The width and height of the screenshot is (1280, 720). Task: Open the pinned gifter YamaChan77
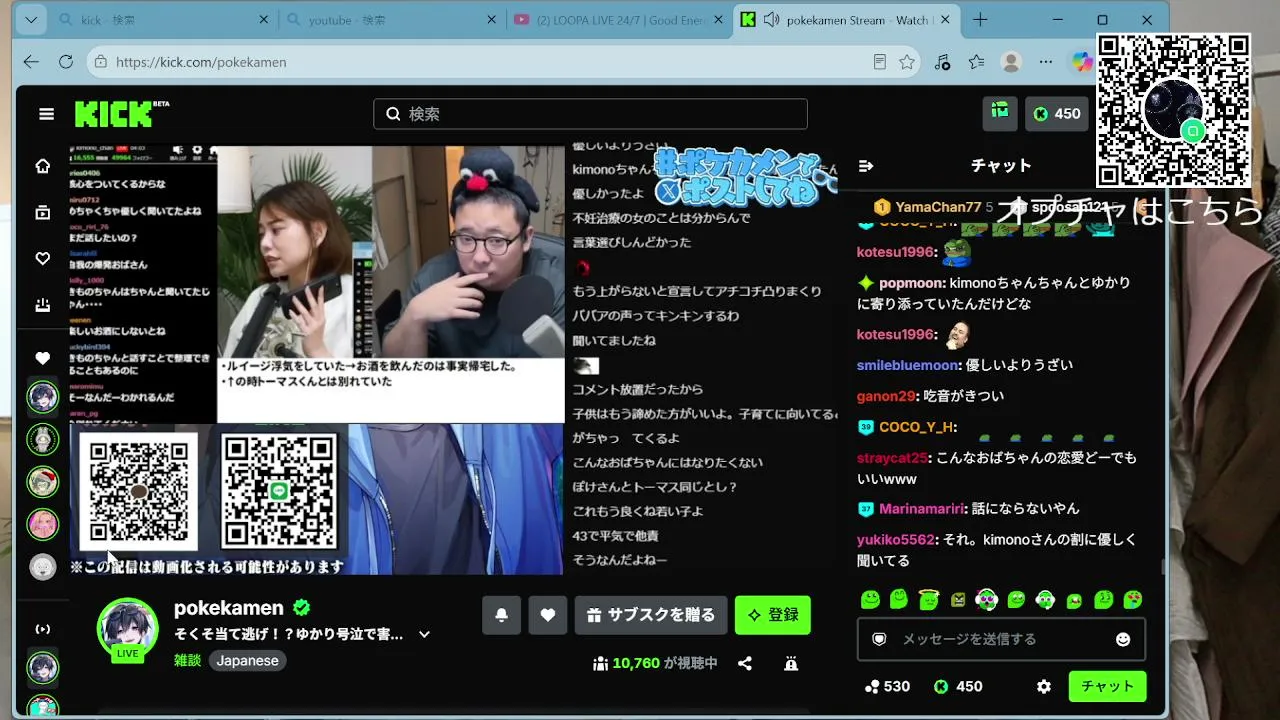tap(938, 207)
